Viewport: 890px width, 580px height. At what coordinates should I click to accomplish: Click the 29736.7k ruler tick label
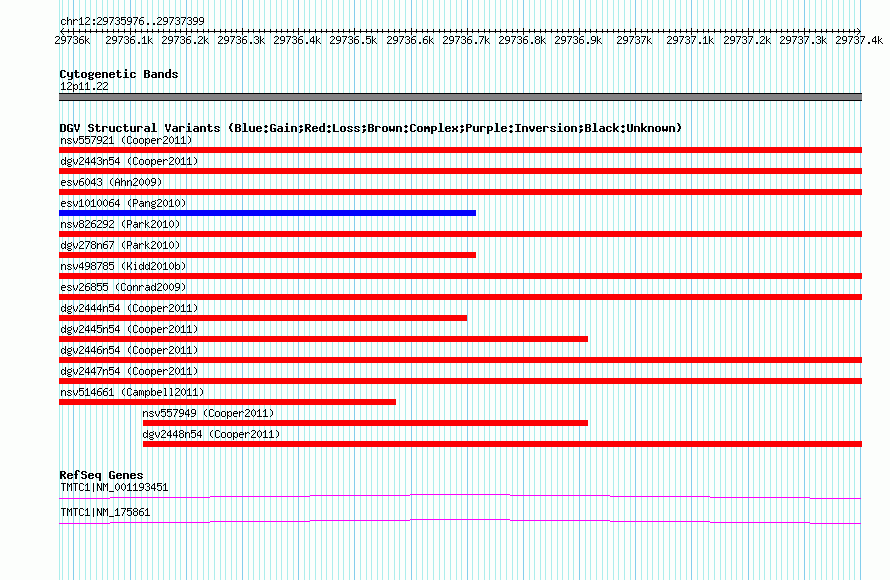pyautogui.click(x=466, y=40)
